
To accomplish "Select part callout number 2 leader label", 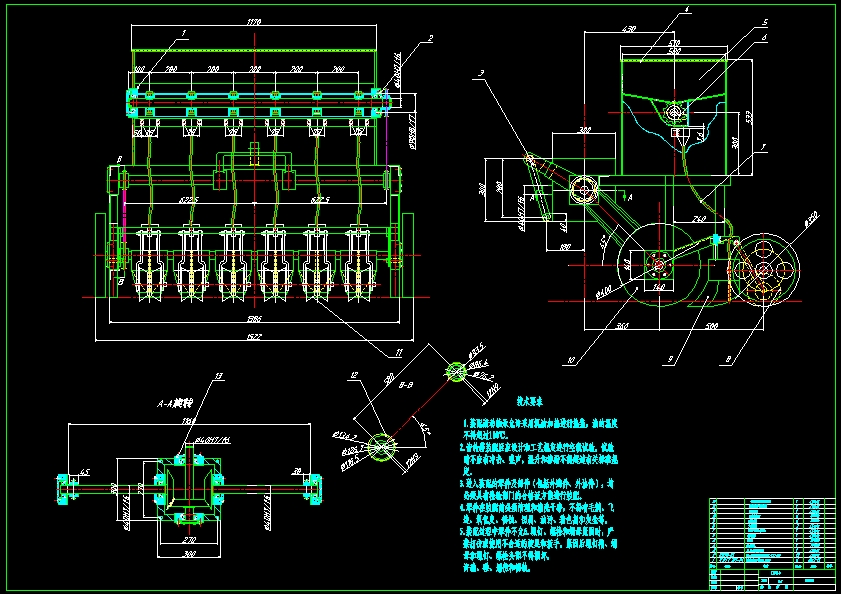I will click(430, 39).
